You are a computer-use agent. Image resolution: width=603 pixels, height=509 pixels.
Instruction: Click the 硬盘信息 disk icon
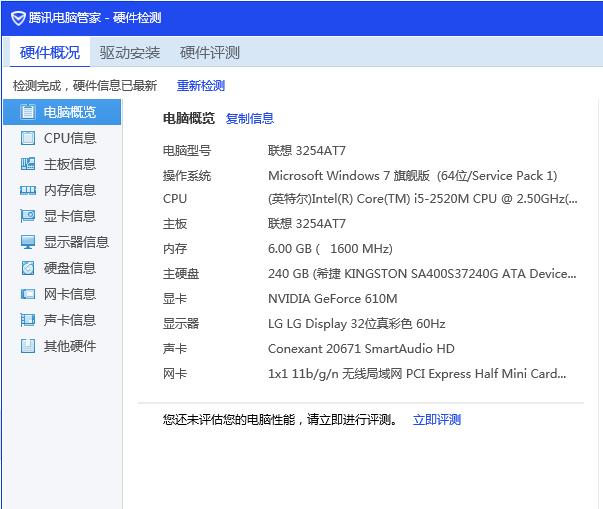click(x=28, y=268)
